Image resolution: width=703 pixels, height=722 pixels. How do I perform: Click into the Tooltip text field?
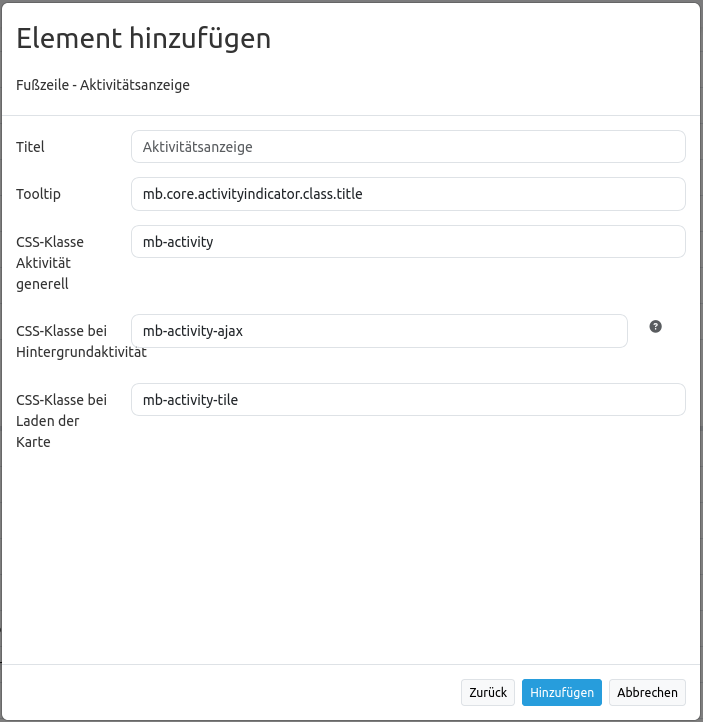pyautogui.click(x=408, y=194)
